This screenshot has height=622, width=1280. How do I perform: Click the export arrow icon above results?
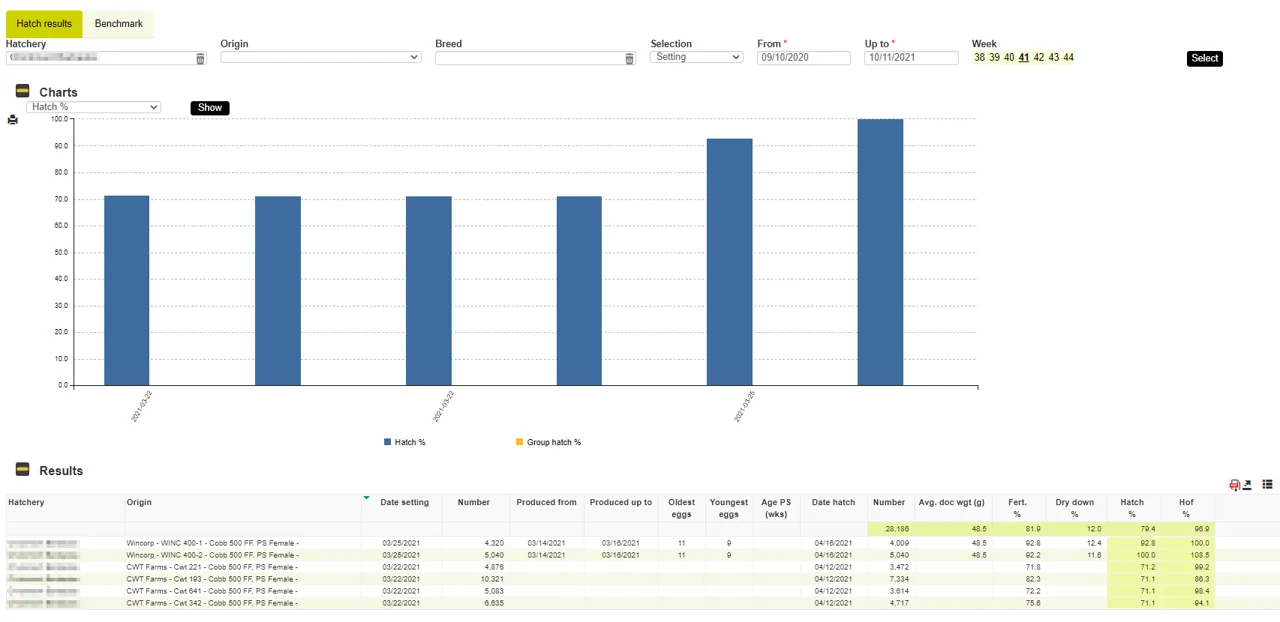click(1247, 485)
